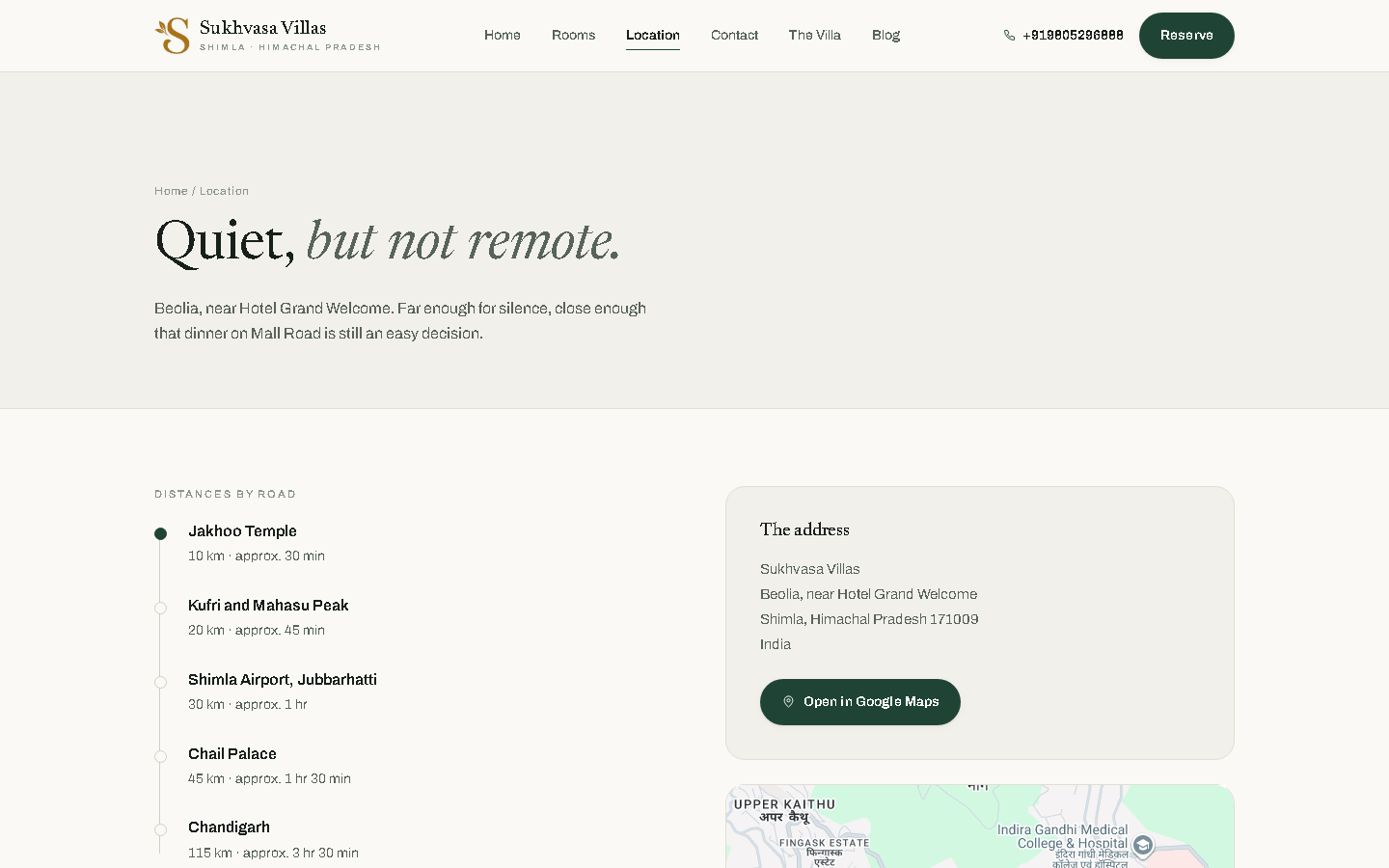
Task: Click the Indira Gandhi Medical College map marker
Action: pos(1143,846)
